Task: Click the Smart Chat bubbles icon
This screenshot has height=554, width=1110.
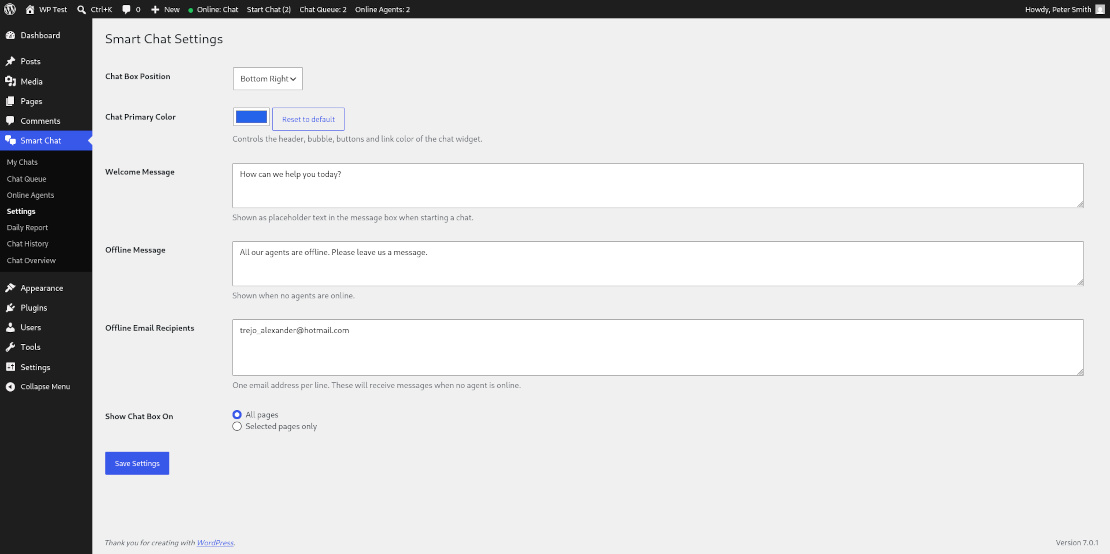Action: (10, 140)
